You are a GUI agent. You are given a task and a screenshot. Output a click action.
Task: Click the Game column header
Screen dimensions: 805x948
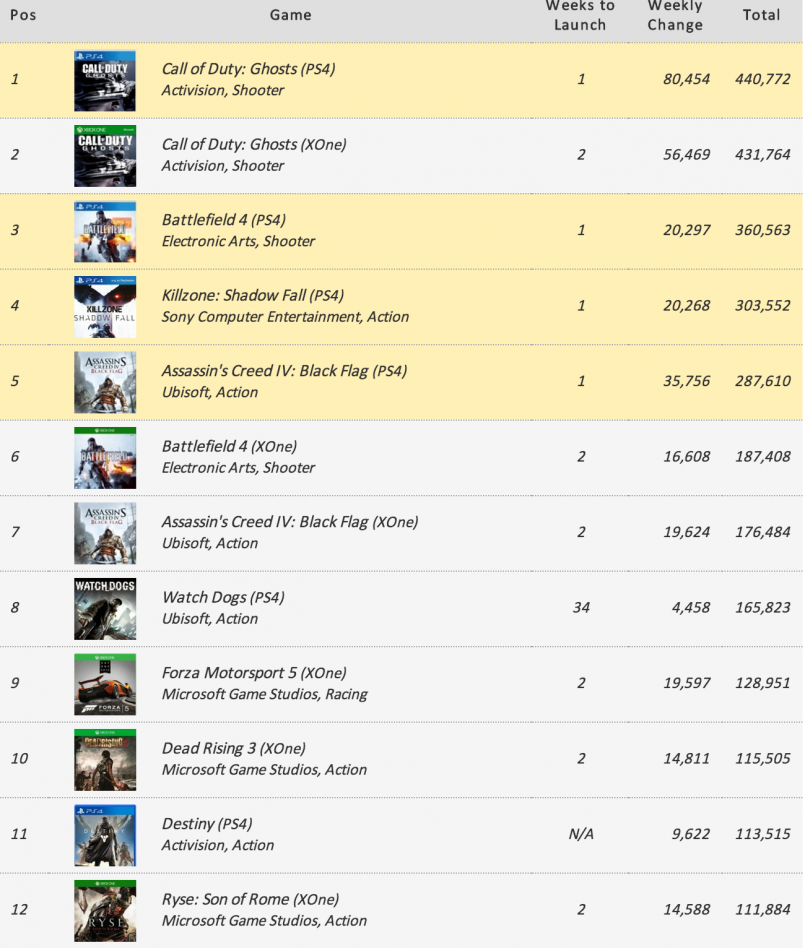(x=291, y=15)
